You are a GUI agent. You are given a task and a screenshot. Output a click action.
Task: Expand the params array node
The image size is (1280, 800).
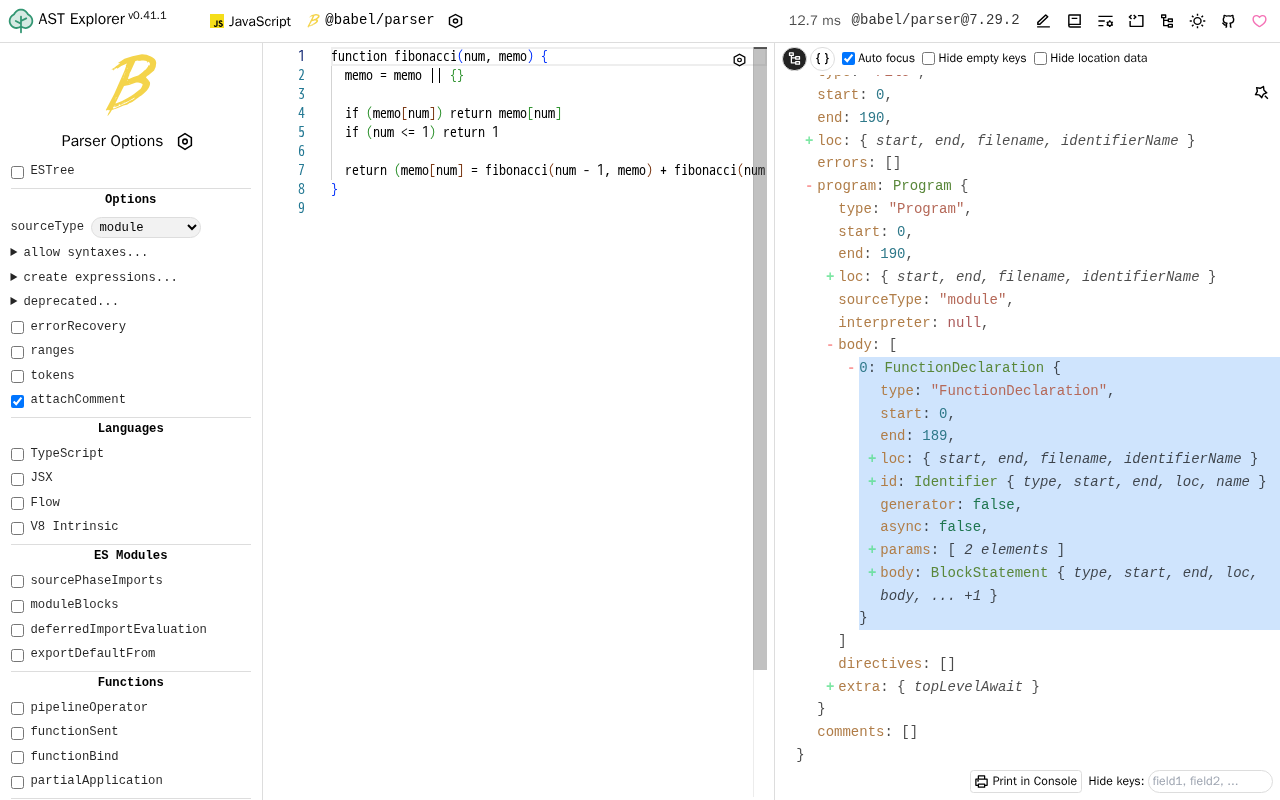(x=872, y=550)
